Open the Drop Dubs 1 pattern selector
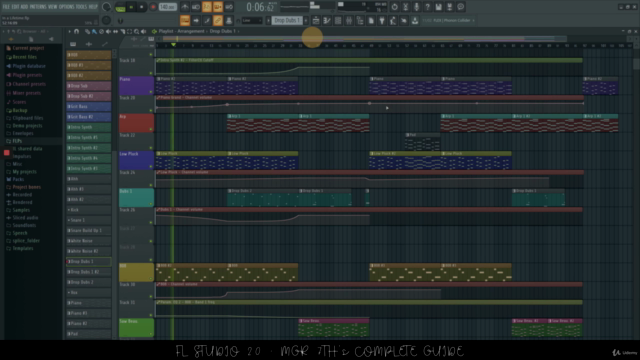 point(287,20)
